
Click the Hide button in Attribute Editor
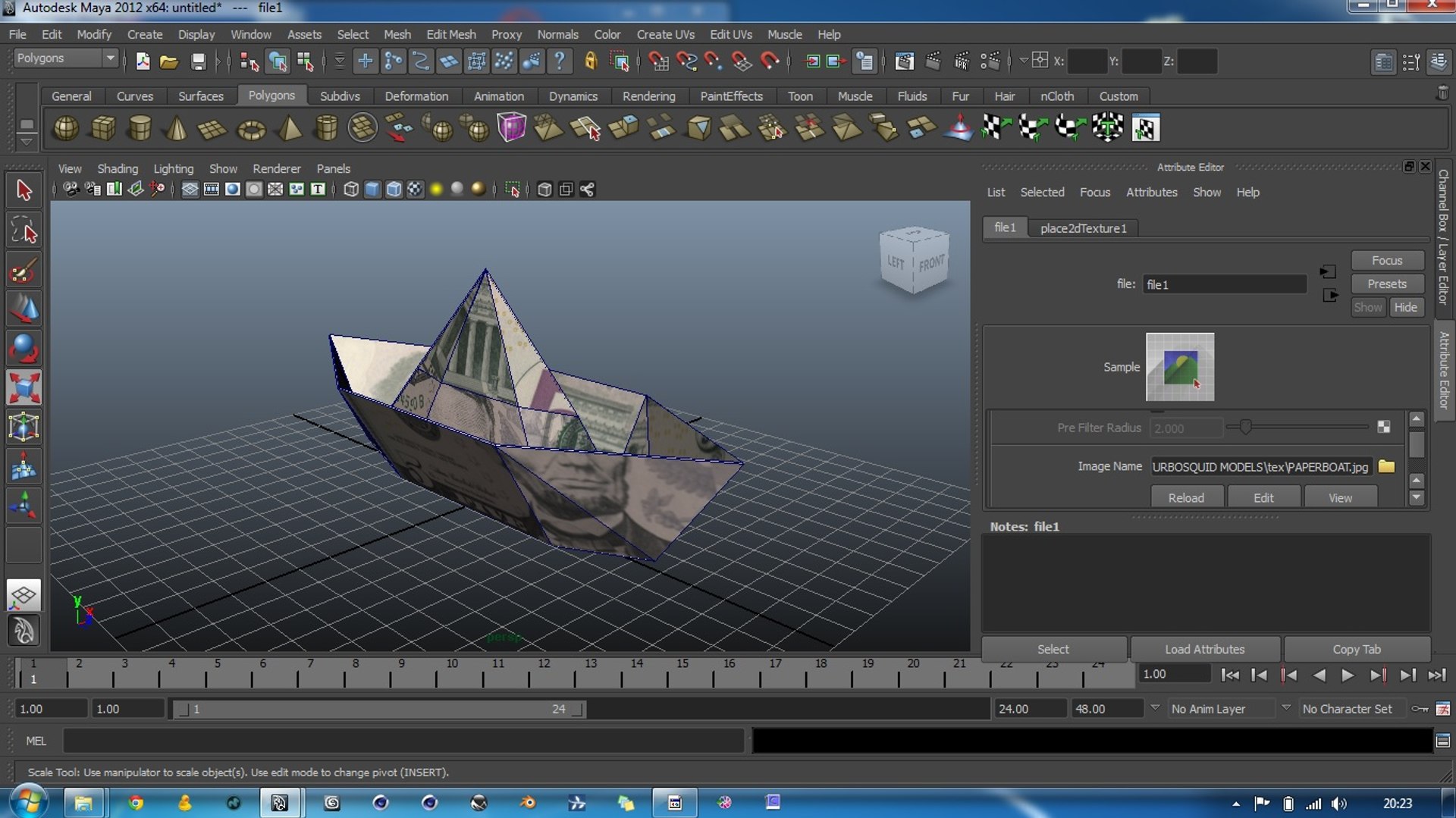click(x=1405, y=307)
